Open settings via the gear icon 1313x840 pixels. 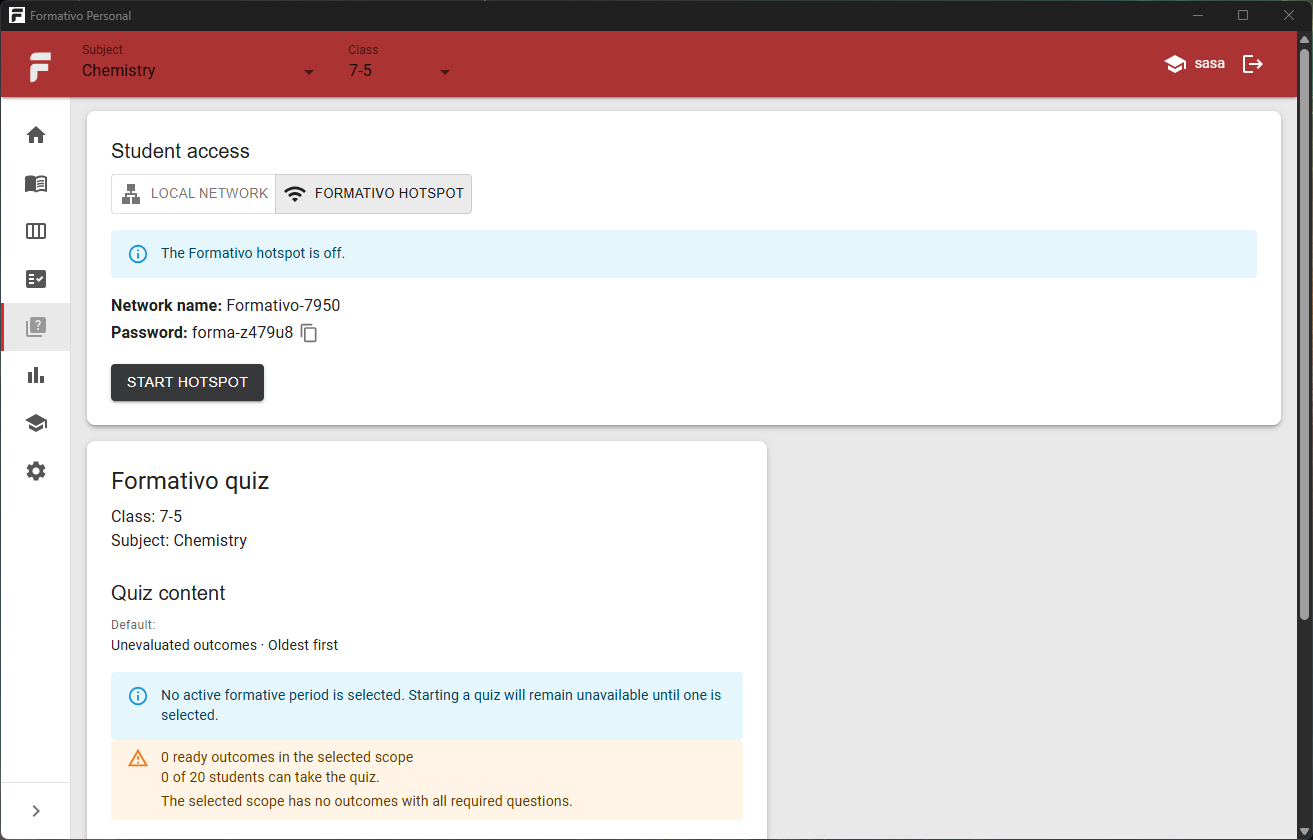click(36, 471)
